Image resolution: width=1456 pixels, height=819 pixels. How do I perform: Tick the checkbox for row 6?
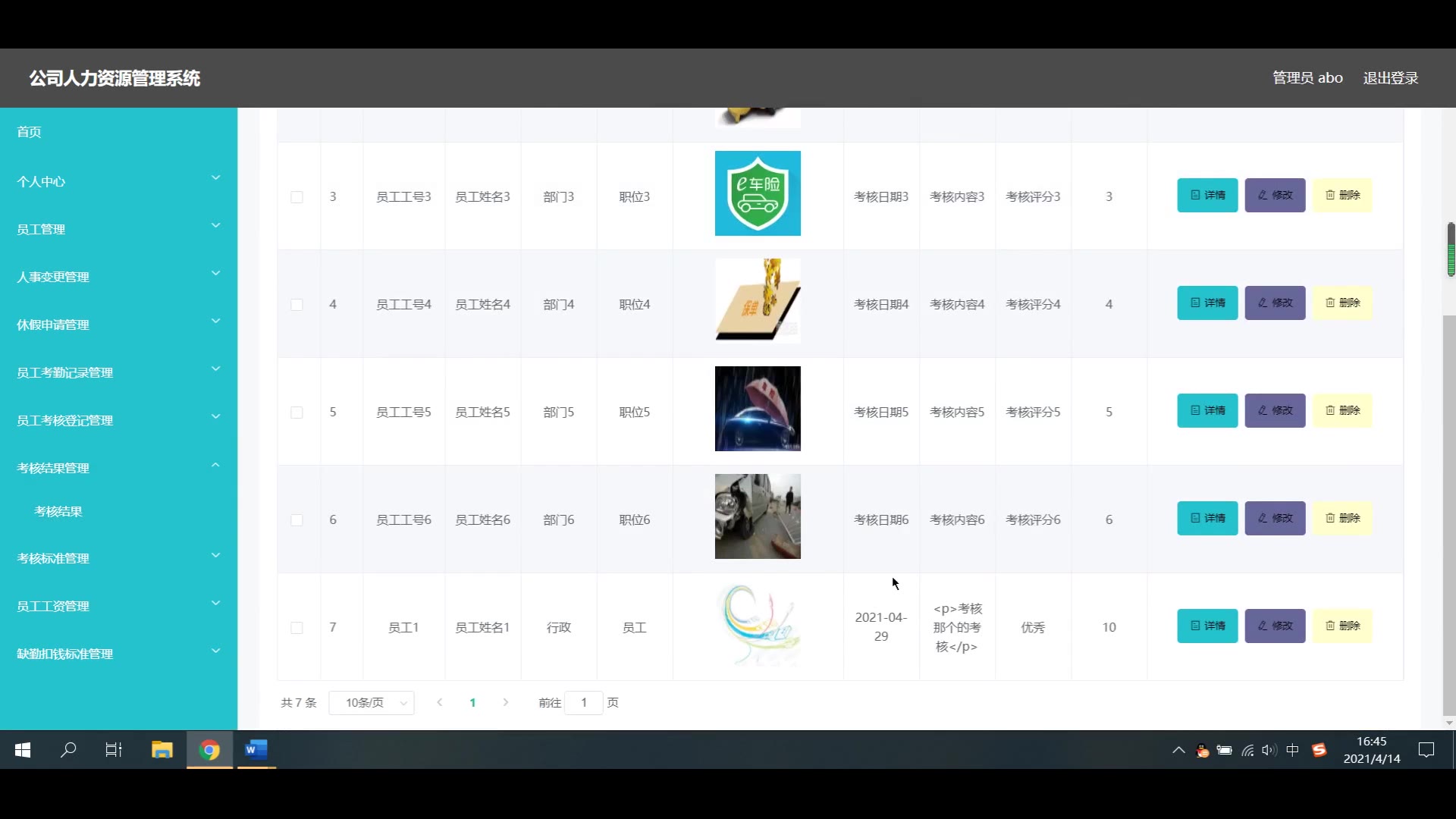point(297,520)
